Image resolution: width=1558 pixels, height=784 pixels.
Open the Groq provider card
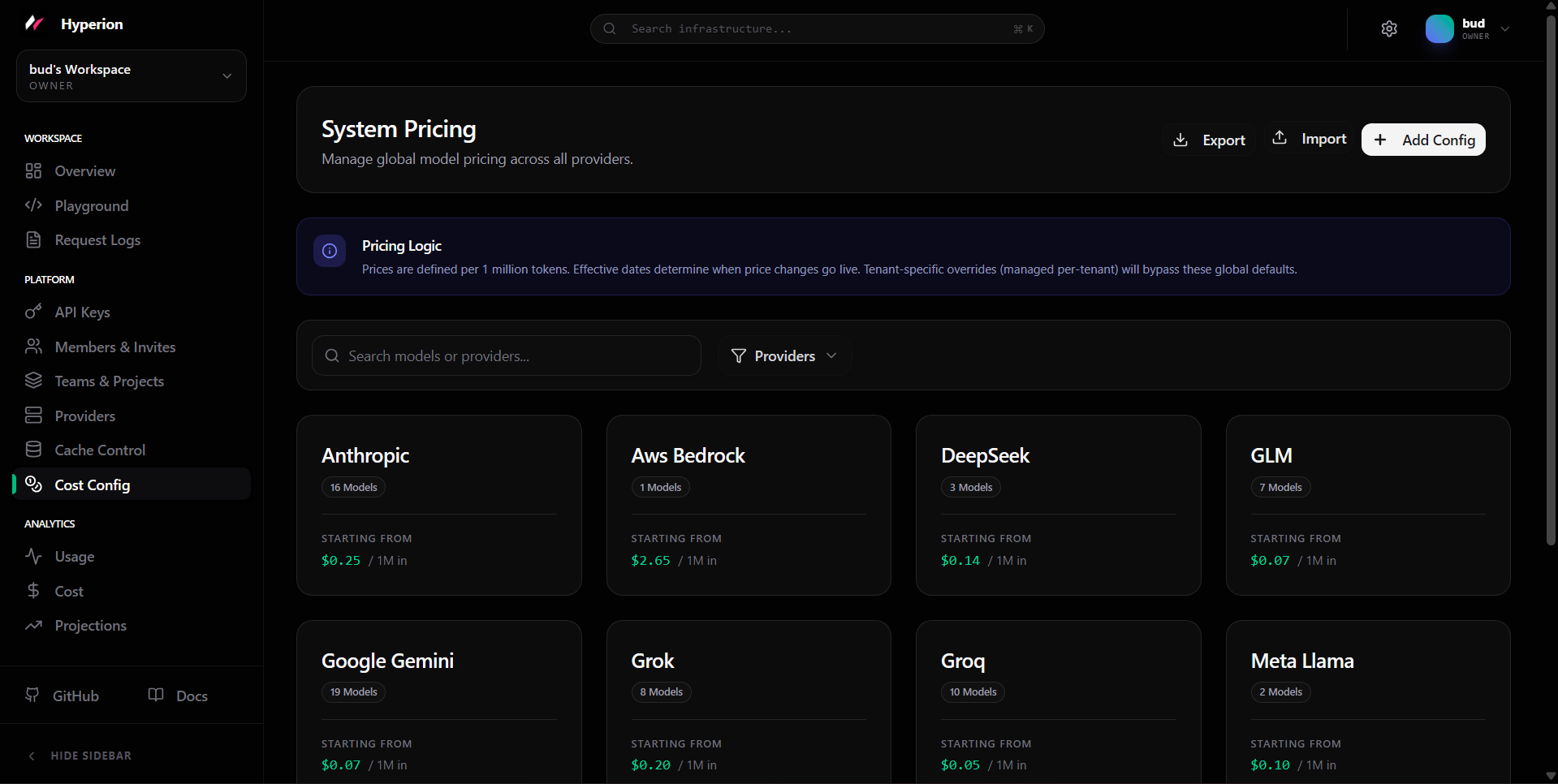tap(1059, 703)
